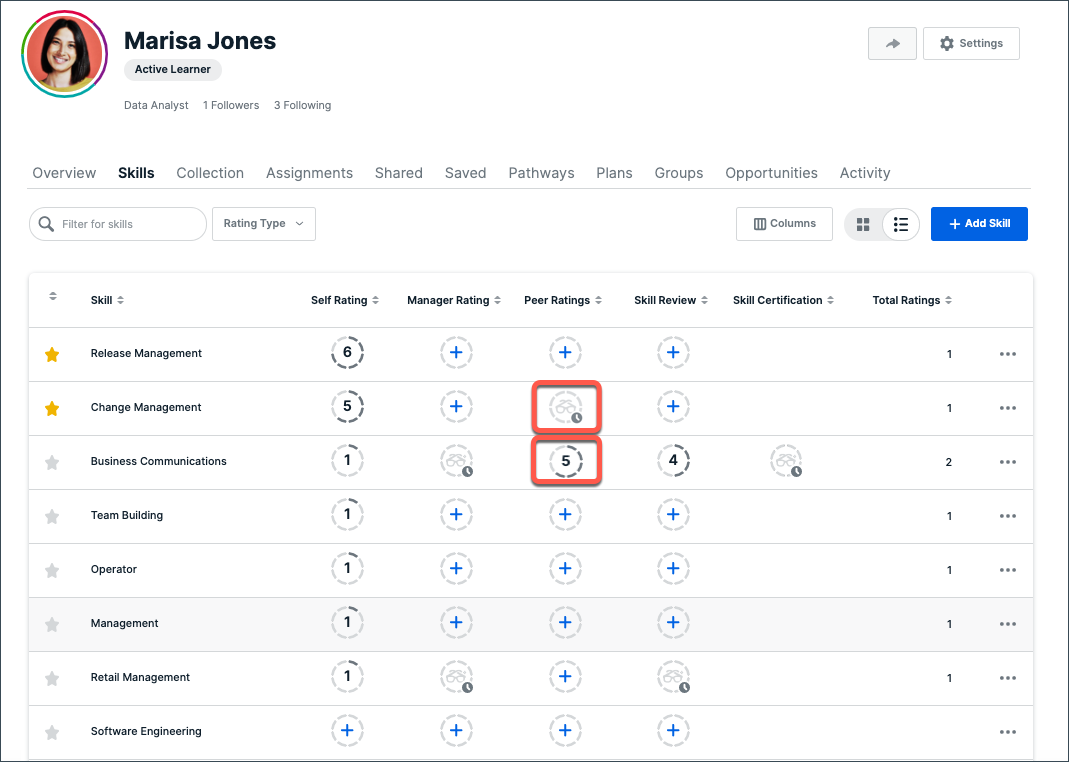The width and height of the screenshot is (1069, 762).
Task: Open the share profile arrow icon
Action: tap(892, 43)
